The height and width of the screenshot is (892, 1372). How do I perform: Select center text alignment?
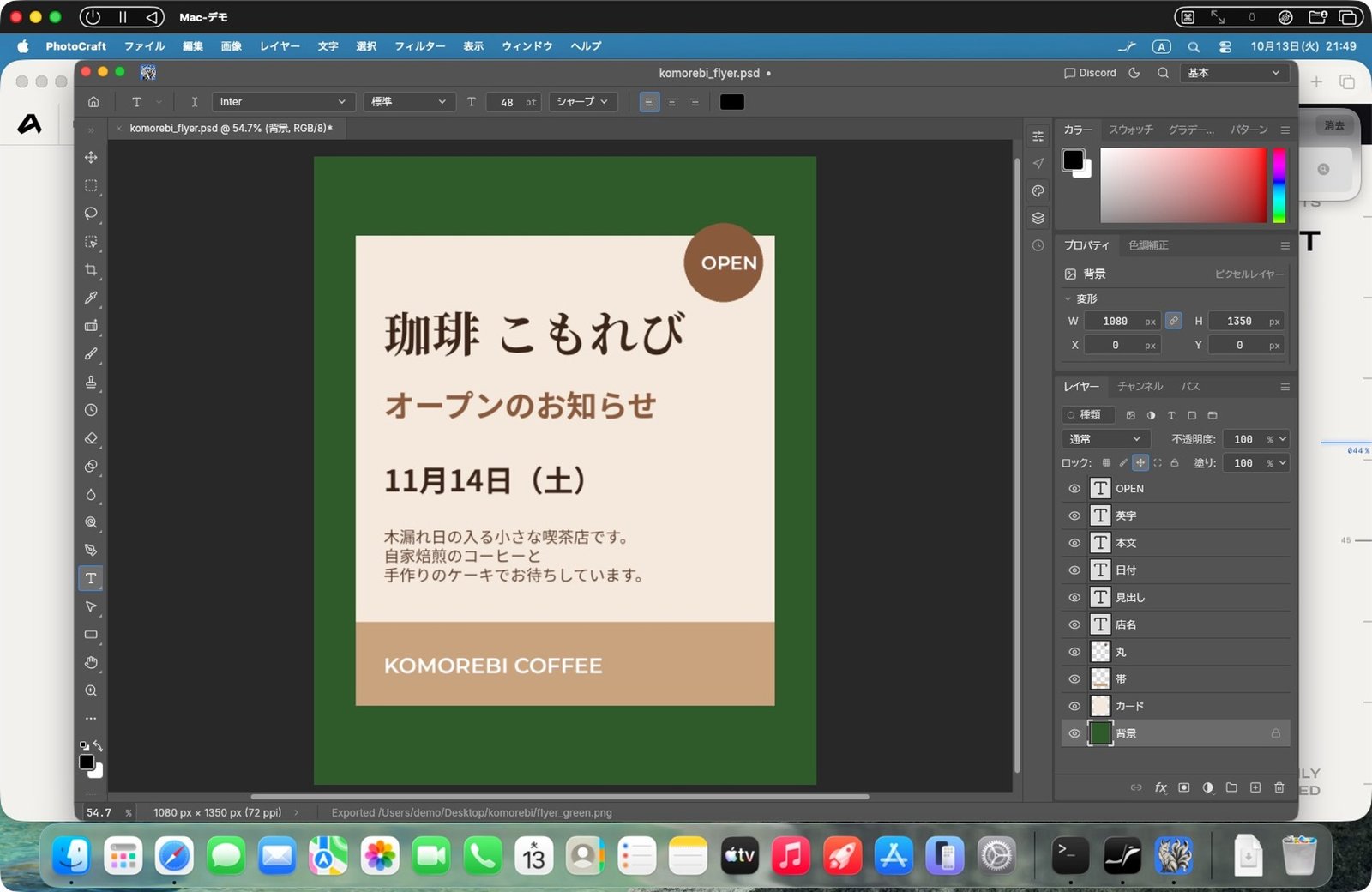pyautogui.click(x=671, y=102)
